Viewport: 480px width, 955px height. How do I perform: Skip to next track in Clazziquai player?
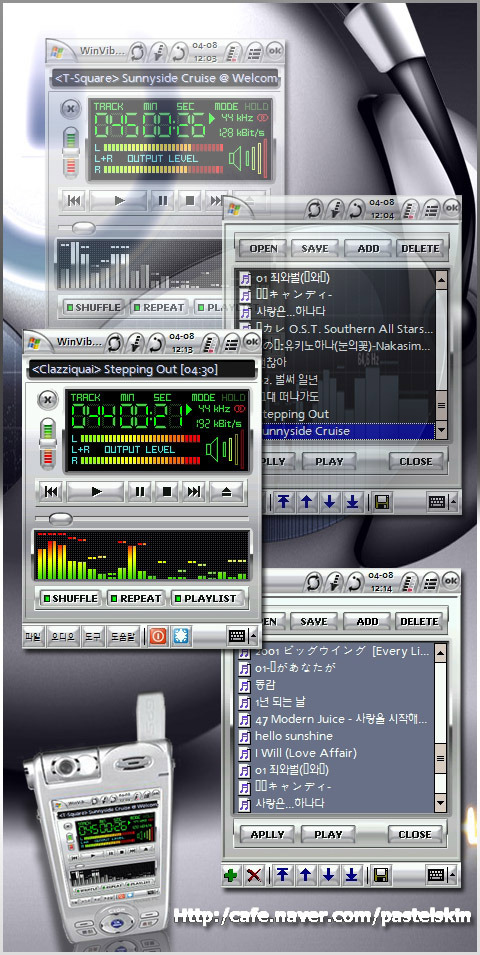pos(194,492)
